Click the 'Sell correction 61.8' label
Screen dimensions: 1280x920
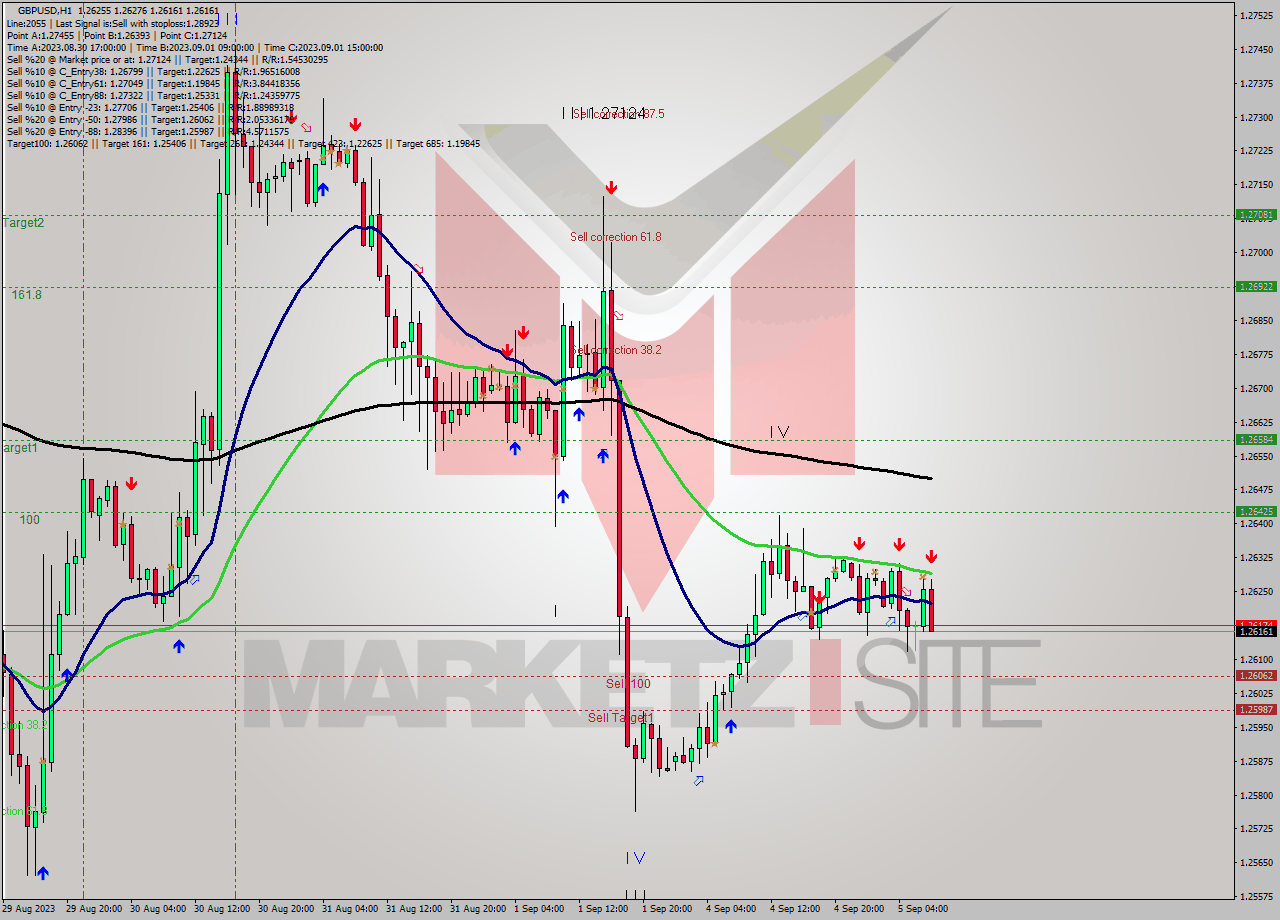(616, 237)
